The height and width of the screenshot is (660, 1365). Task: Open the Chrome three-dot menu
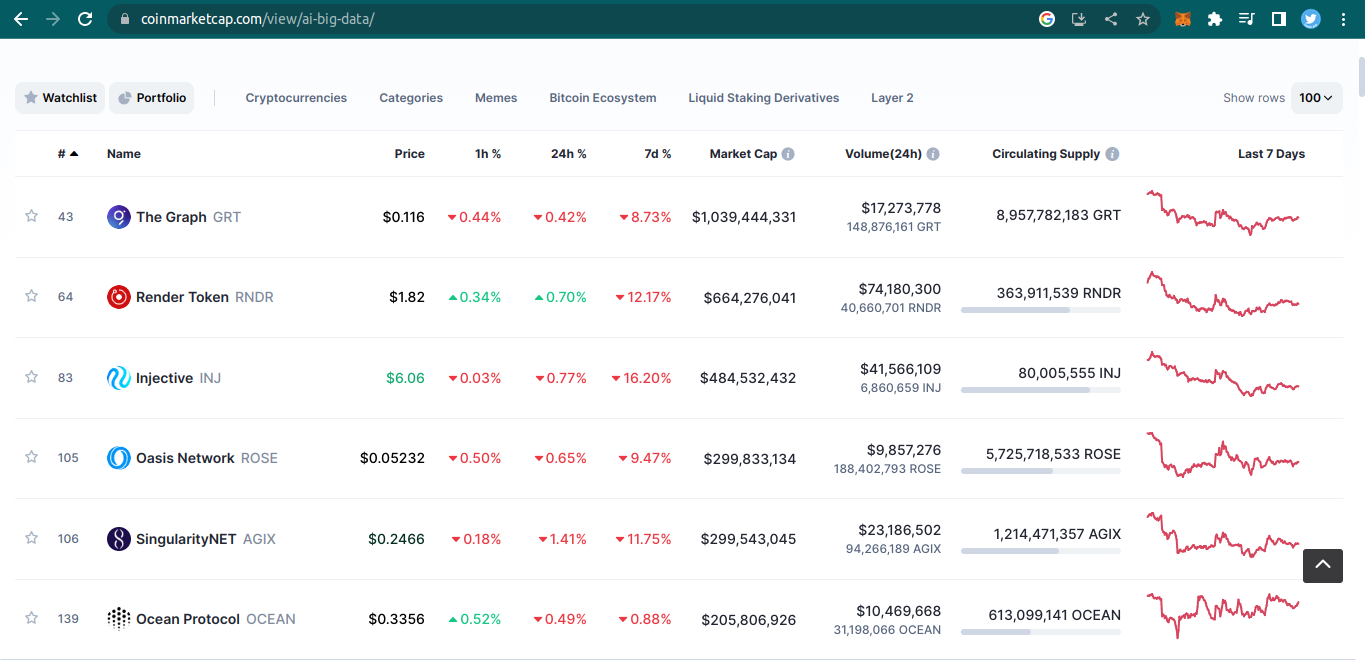pyautogui.click(x=1343, y=19)
